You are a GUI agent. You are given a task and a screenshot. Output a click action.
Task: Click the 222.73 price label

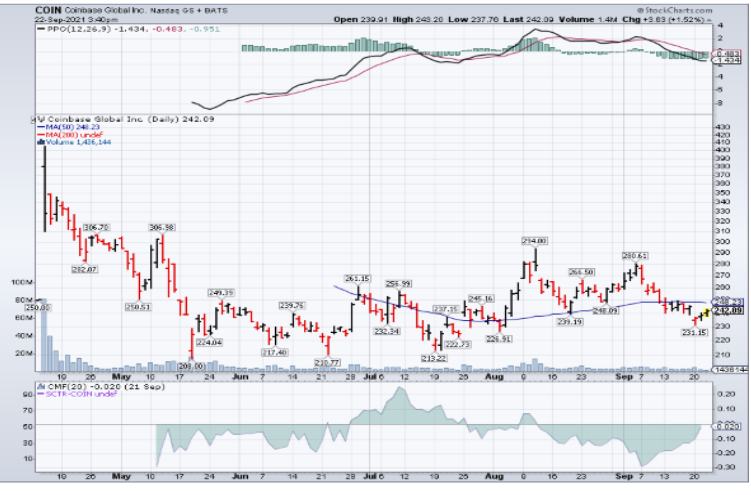pos(457,345)
